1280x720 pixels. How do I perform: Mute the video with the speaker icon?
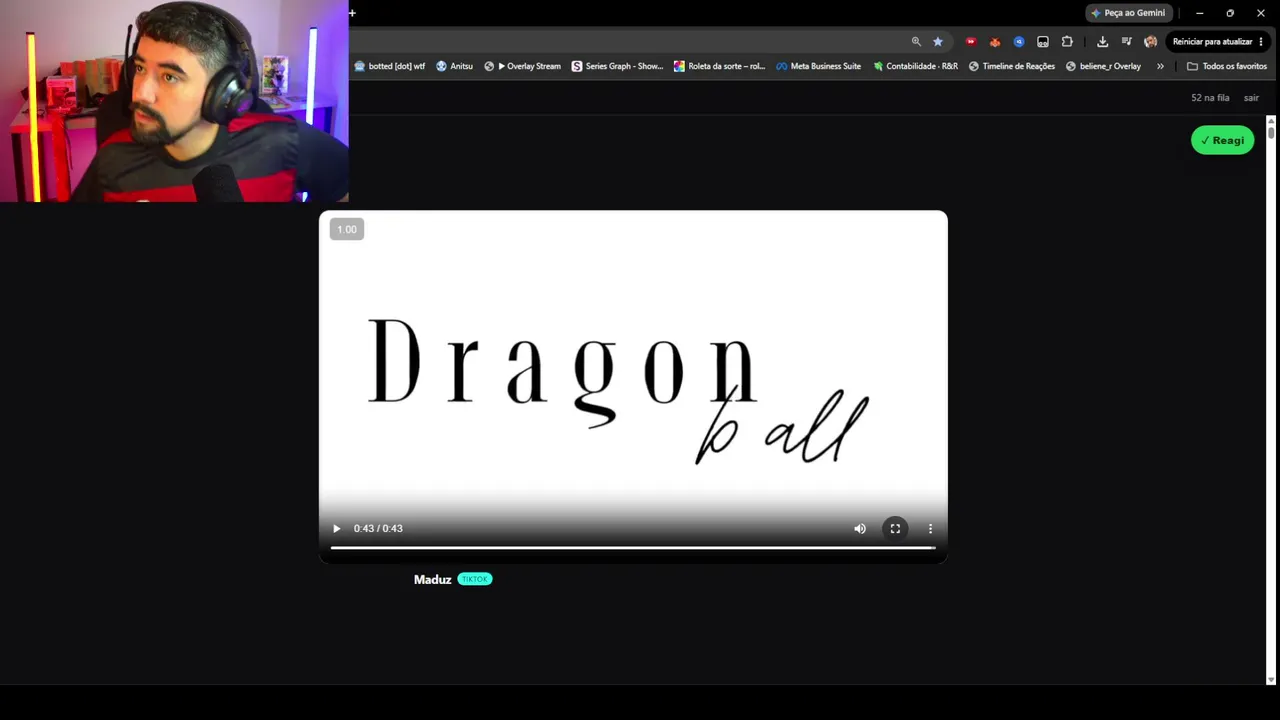pos(860,528)
